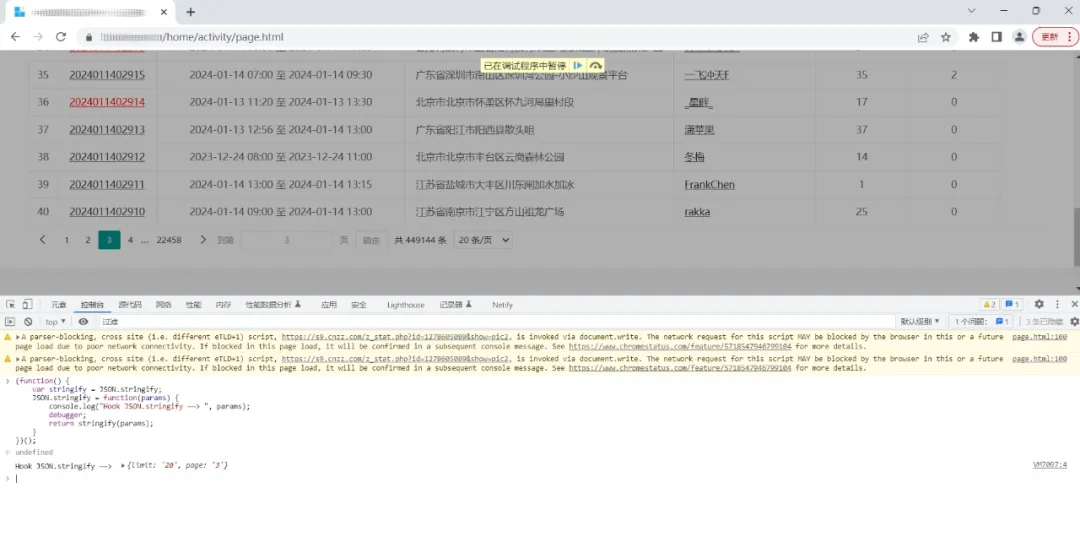Viewport: 1080px width, 542px height.
Task: Resume script execution in the paused banner
Action: pyautogui.click(x=578, y=65)
